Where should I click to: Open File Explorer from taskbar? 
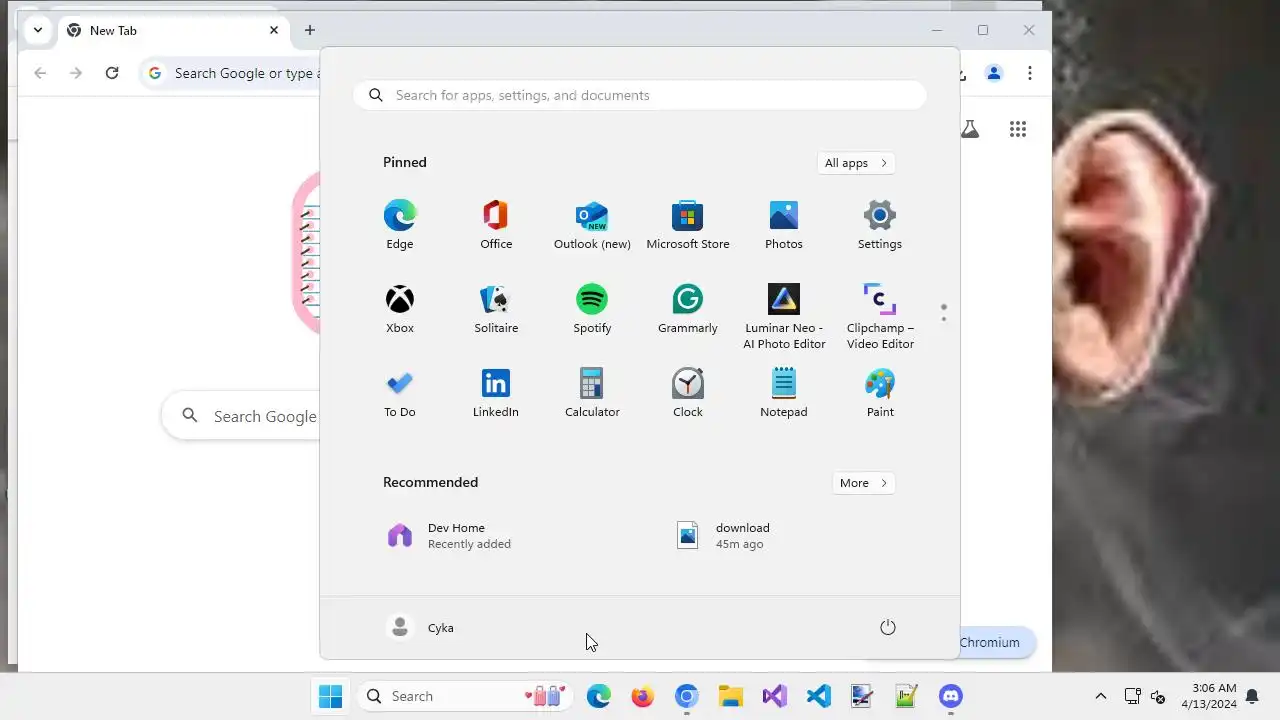(x=730, y=696)
